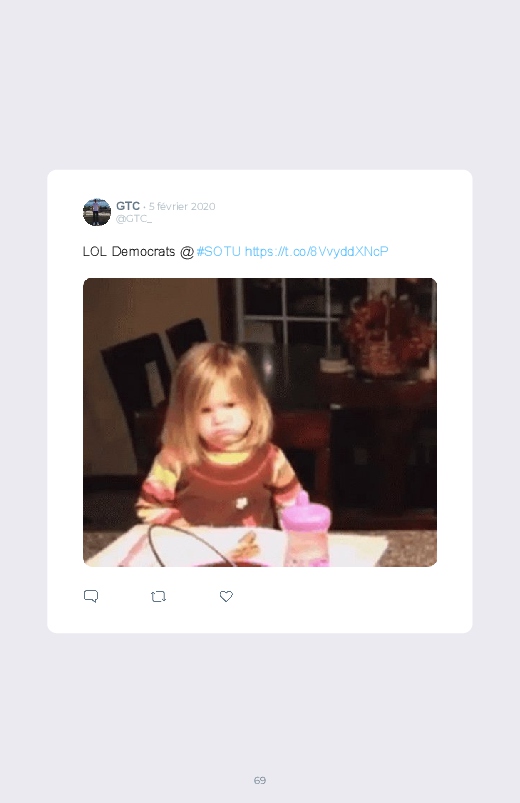This screenshot has height=803, width=520.
Task: Retweet the GTC tweet
Action: pos(158,597)
